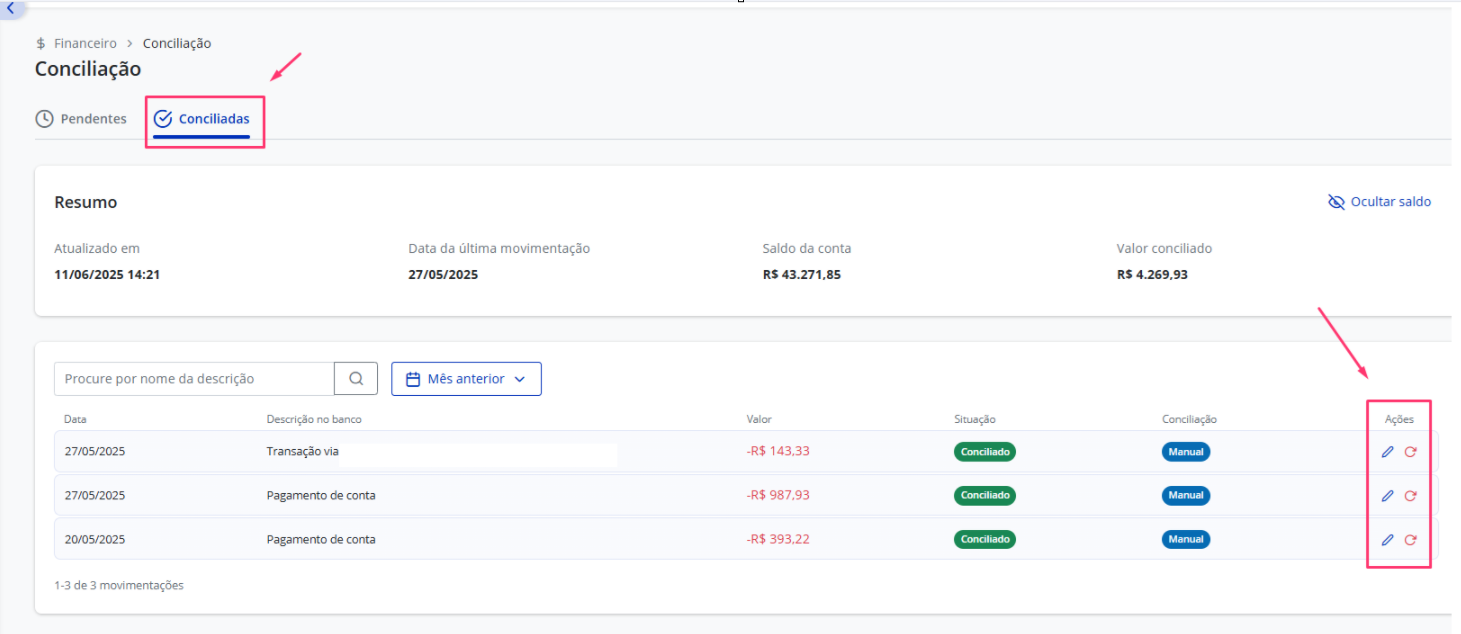Focus the Procure por nome da descrição field
Image resolution: width=1461 pixels, height=634 pixels.
coord(194,379)
